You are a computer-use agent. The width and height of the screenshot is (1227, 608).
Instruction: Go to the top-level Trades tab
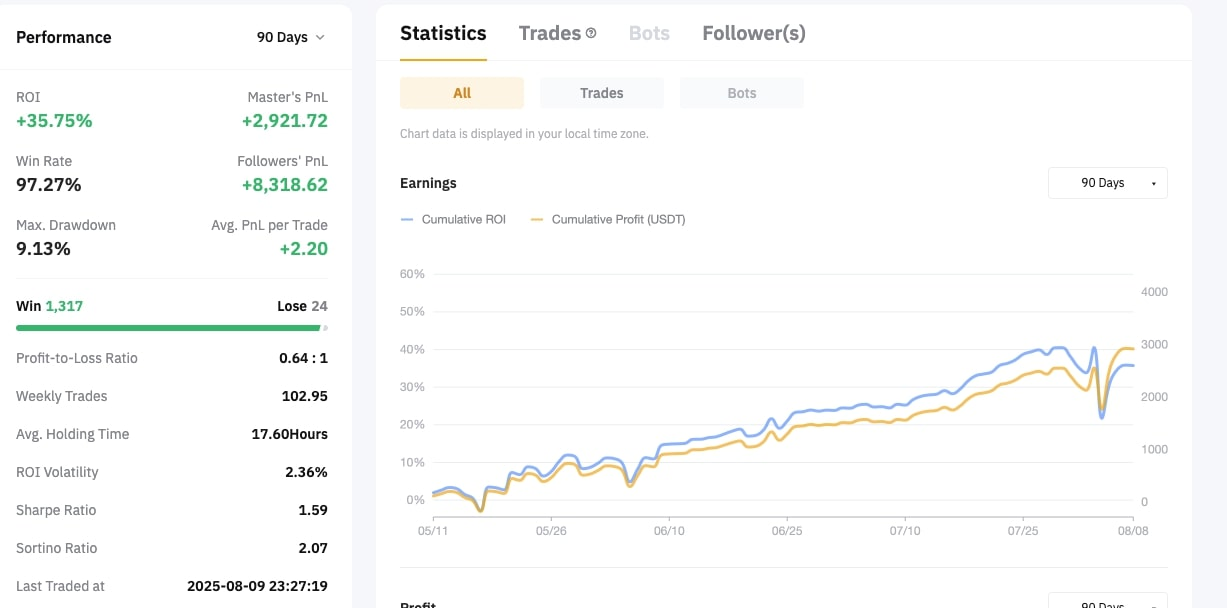(x=549, y=33)
